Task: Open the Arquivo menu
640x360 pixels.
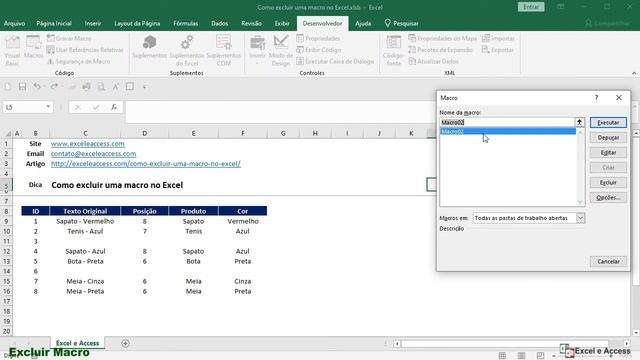Action: click(14, 24)
